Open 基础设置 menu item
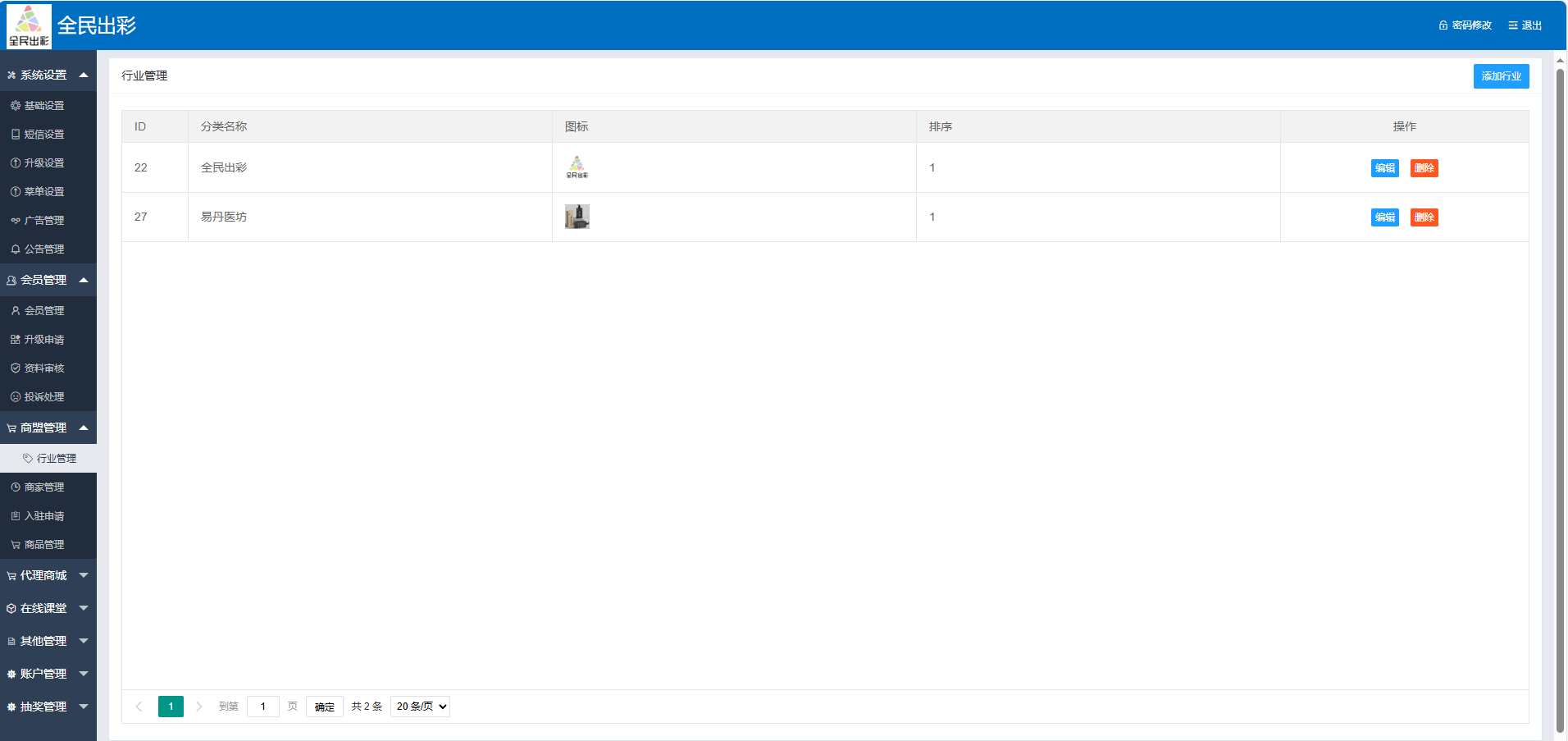Image resolution: width=1568 pixels, height=741 pixels. 48,106
